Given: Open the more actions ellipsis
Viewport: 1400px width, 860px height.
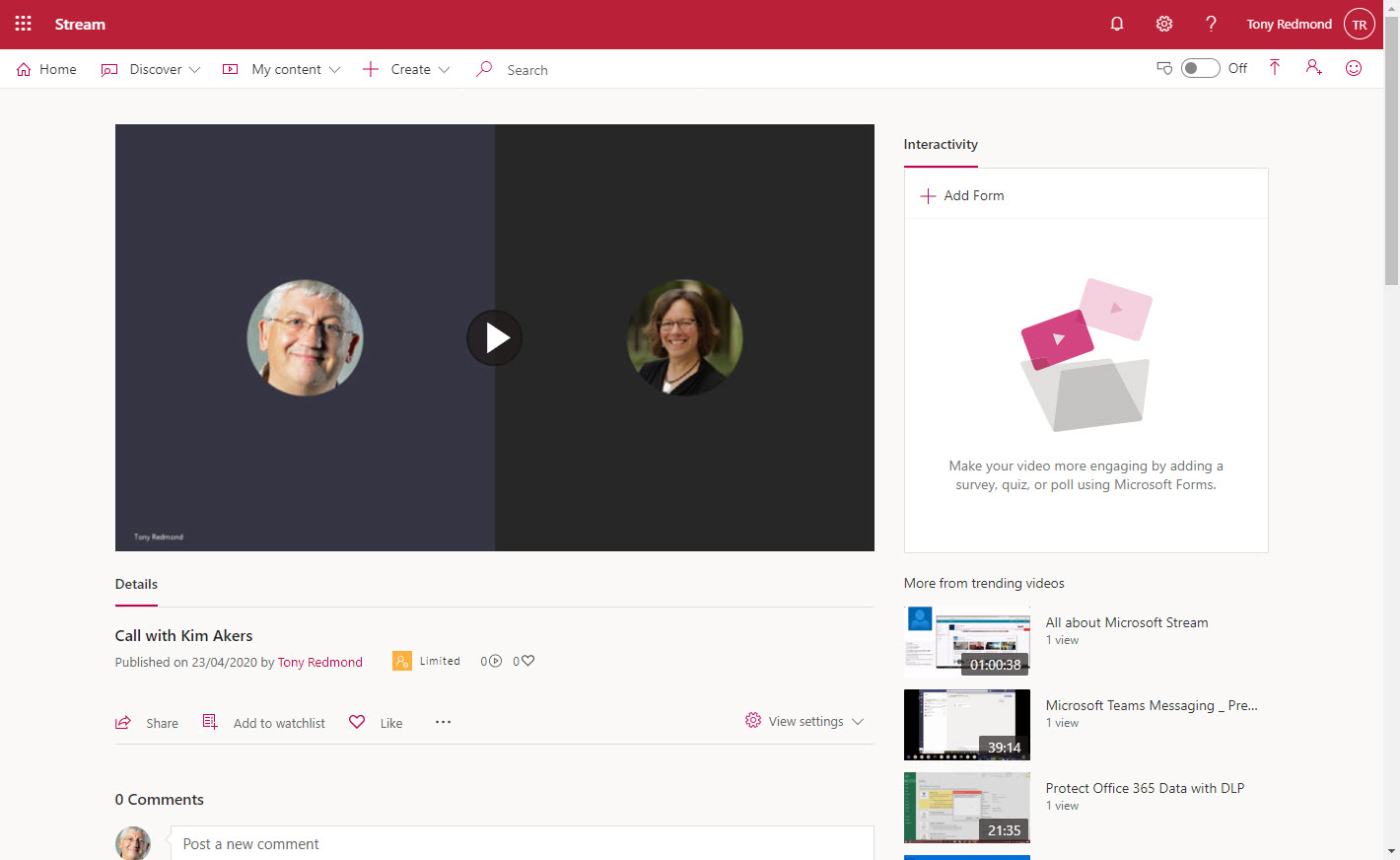Looking at the screenshot, I should coord(444,722).
